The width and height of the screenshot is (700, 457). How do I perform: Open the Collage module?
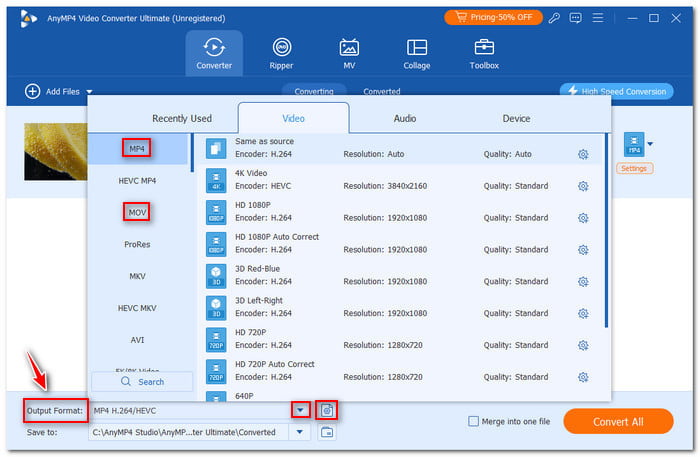coord(417,54)
